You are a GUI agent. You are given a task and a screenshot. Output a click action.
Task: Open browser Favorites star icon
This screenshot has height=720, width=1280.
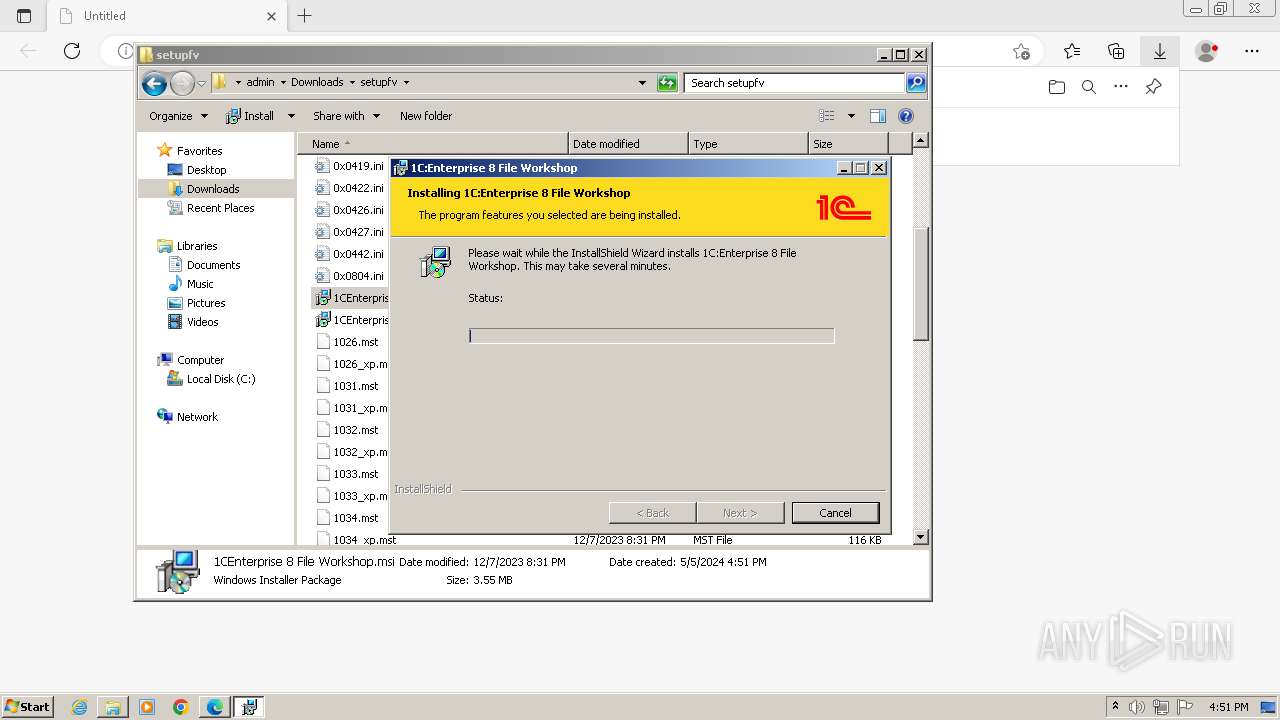coord(1072,51)
